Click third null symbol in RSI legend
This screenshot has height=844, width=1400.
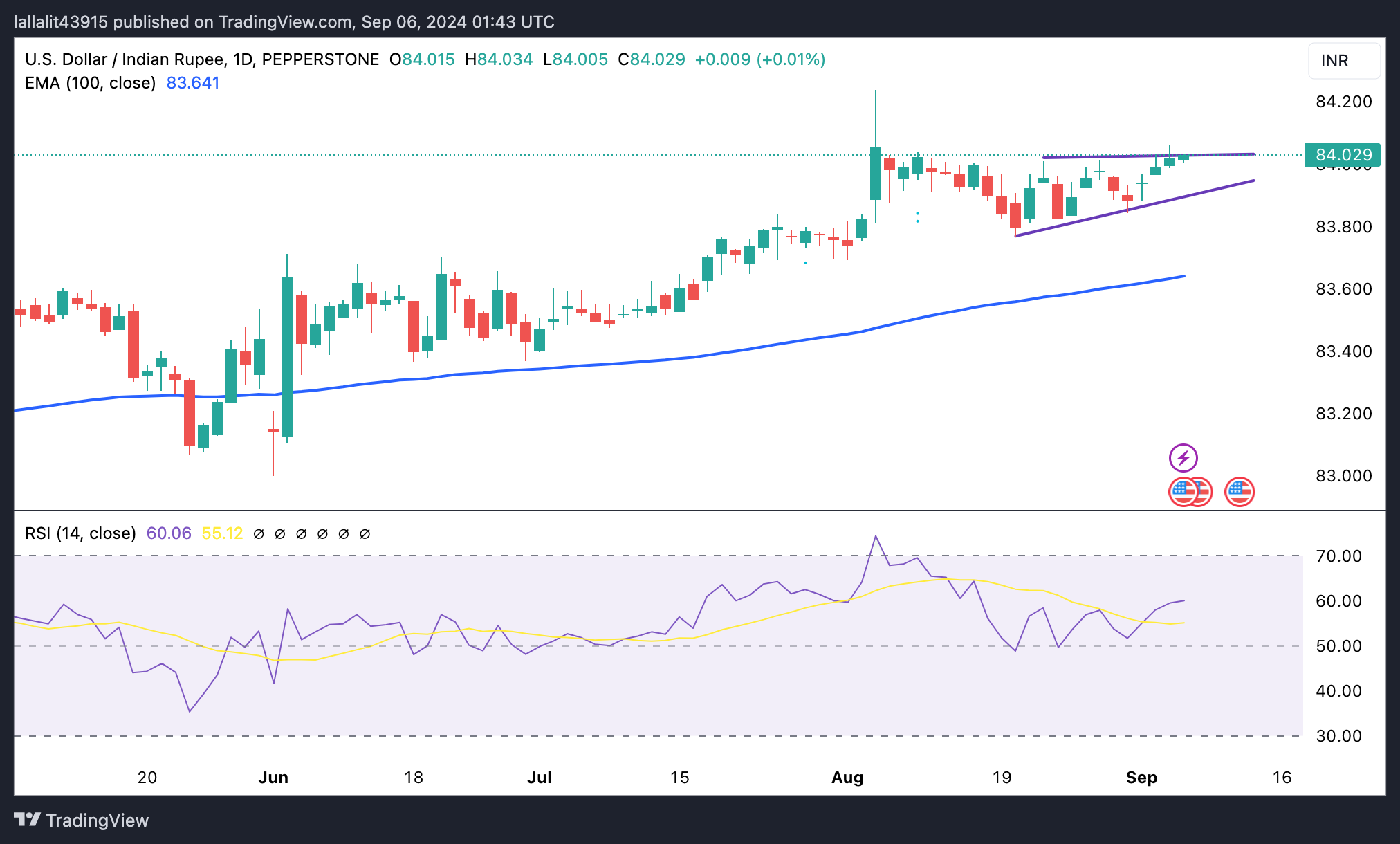(301, 534)
